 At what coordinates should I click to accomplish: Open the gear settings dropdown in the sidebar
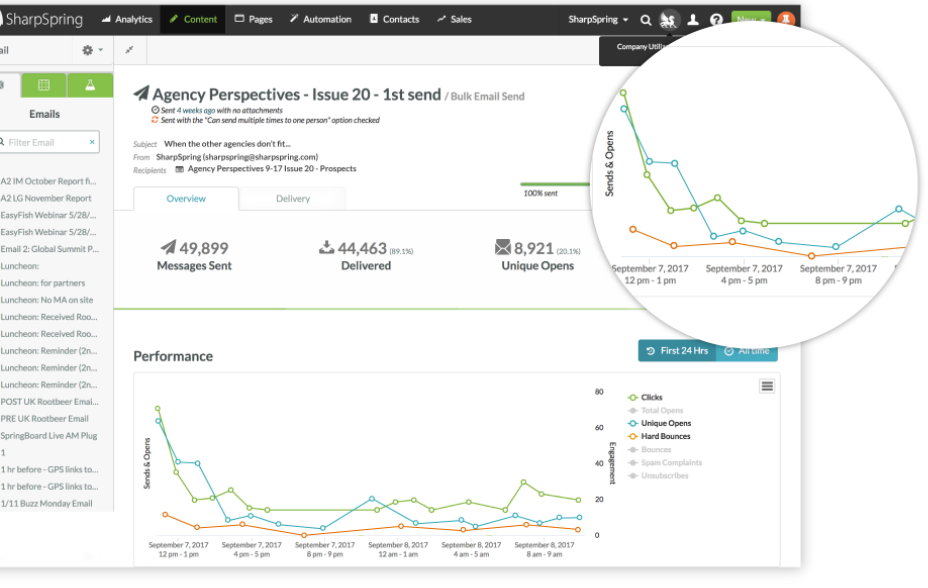click(x=89, y=48)
